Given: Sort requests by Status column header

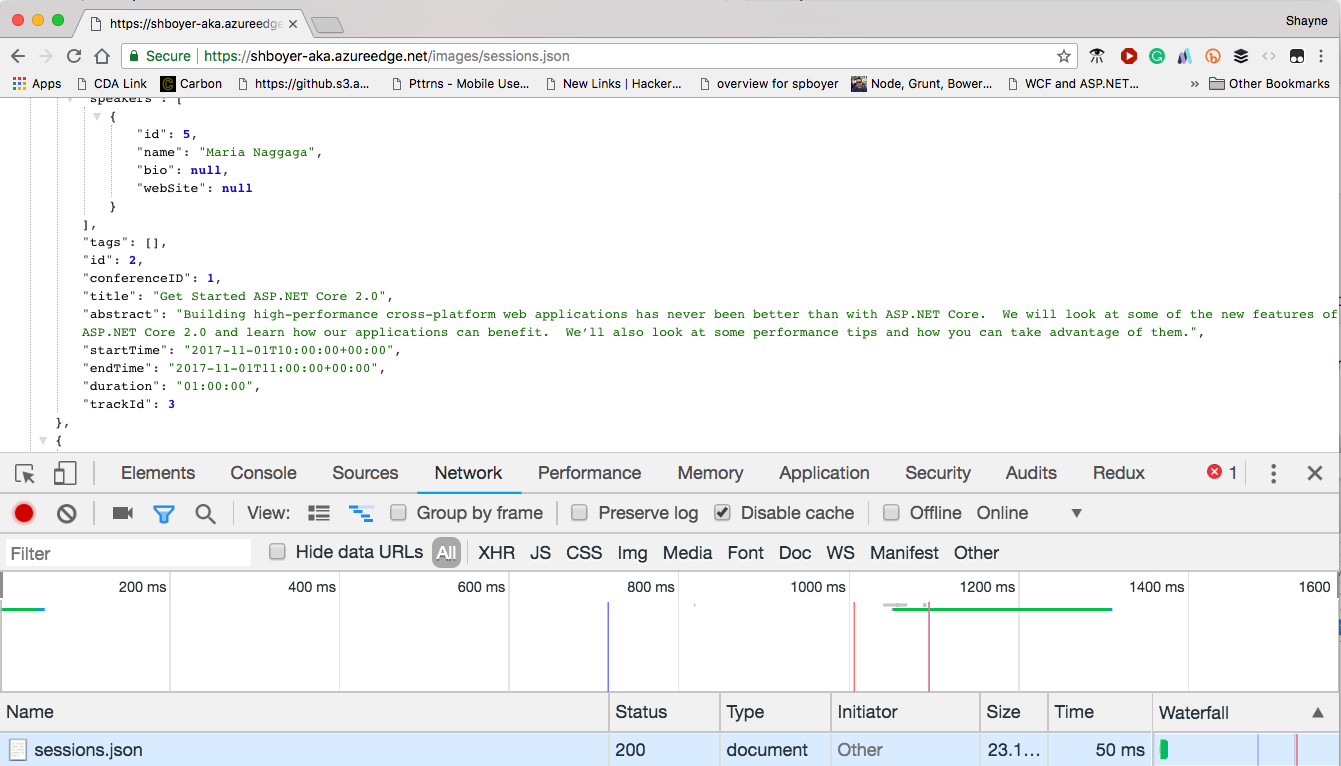Looking at the screenshot, I should click(664, 712).
